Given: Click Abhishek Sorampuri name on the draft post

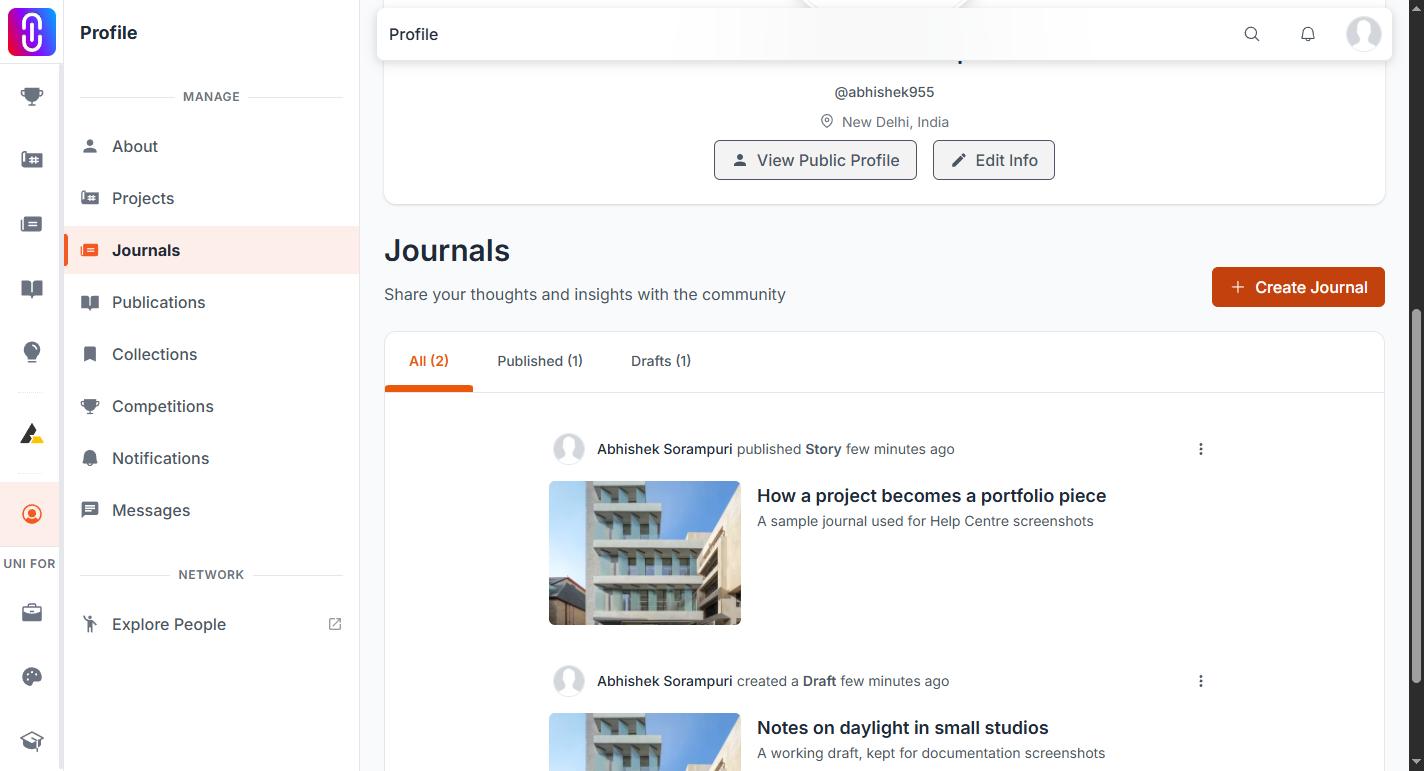Looking at the screenshot, I should click(664, 681).
